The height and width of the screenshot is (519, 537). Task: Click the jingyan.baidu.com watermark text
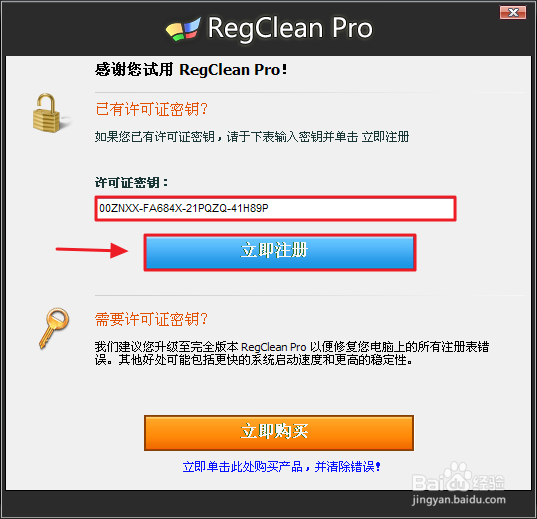459,500
